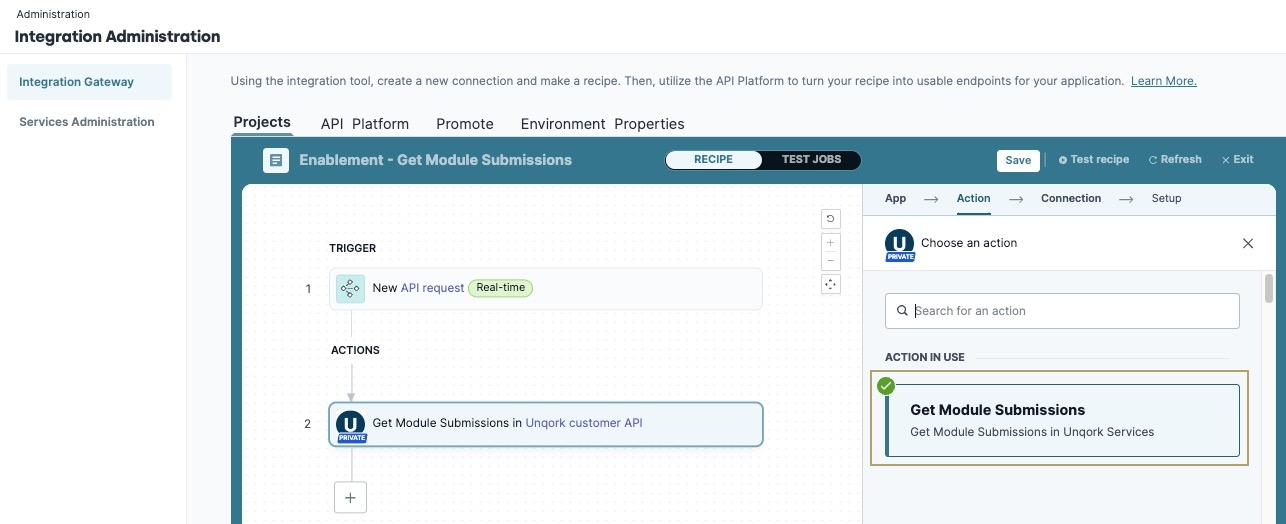Go to the Connection step
1286x524 pixels.
tap(1071, 198)
